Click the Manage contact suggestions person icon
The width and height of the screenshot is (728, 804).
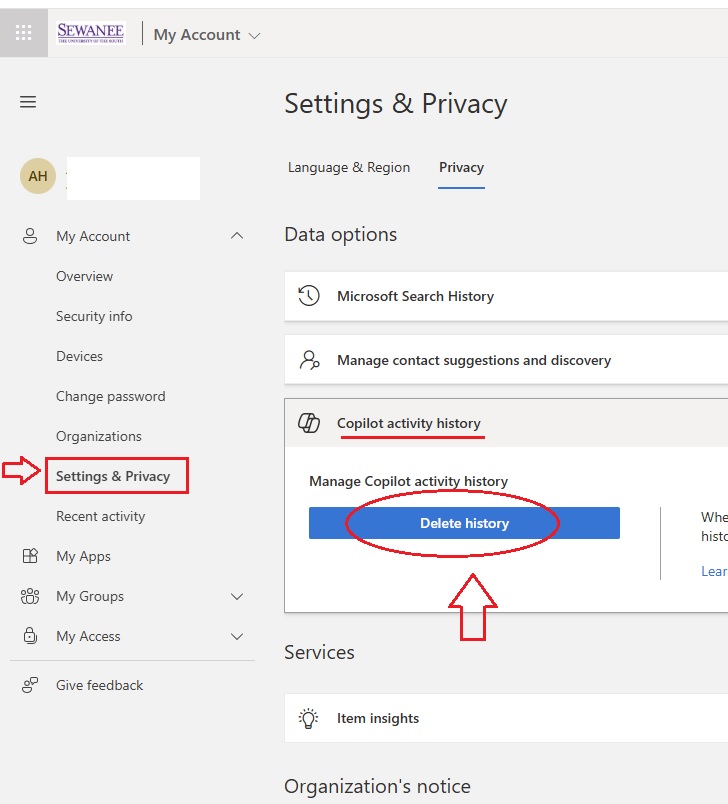(x=310, y=360)
